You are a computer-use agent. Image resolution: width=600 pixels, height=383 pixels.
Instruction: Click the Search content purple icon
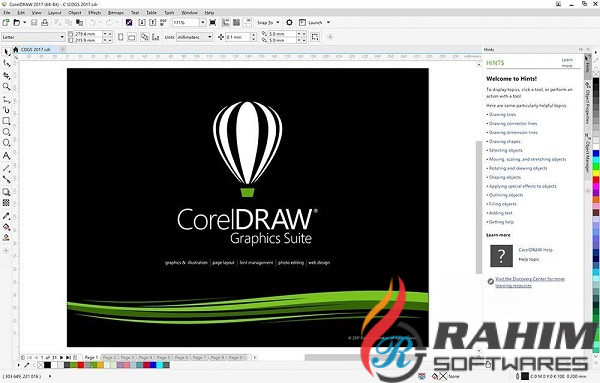tap(129, 23)
